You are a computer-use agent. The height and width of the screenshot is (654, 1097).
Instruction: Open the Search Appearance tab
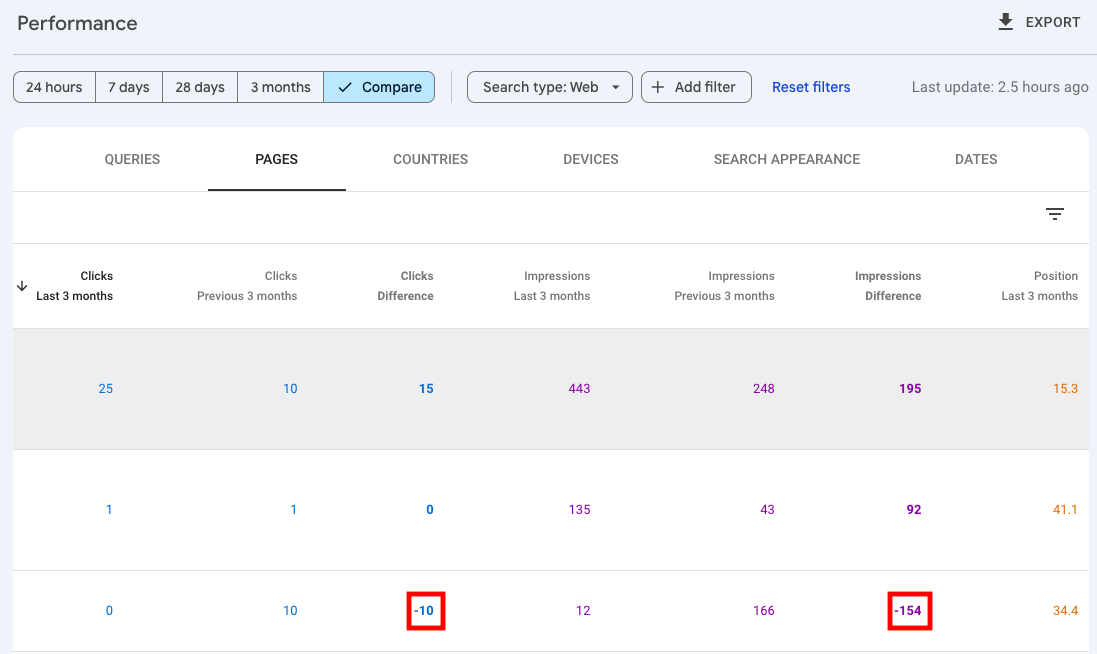point(786,159)
